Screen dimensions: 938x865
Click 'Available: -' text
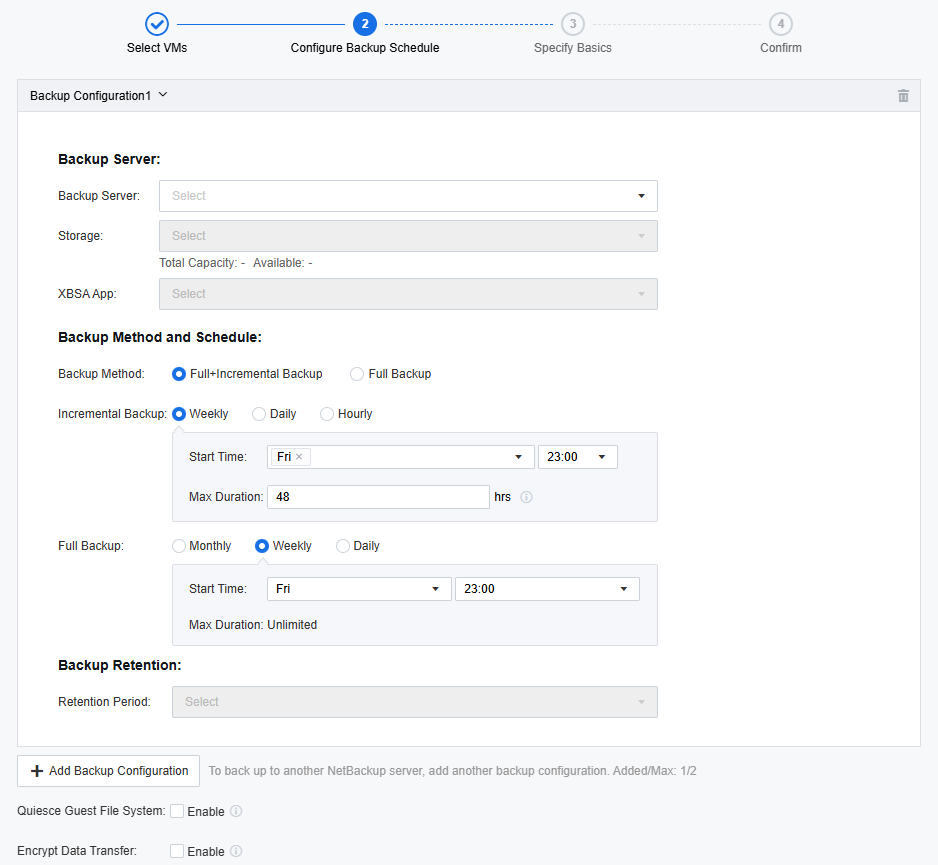point(283,263)
